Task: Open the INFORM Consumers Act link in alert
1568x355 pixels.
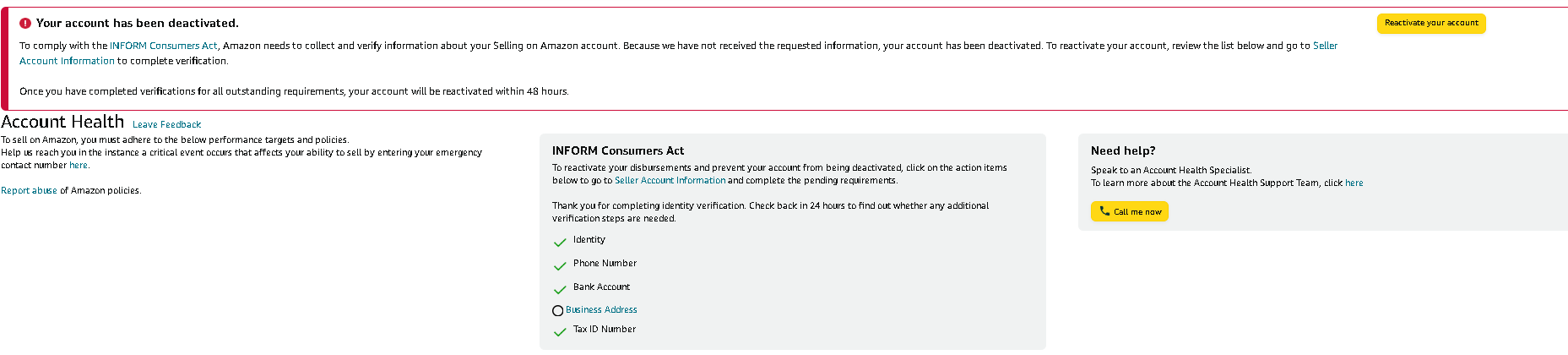Action: pyautogui.click(x=164, y=46)
